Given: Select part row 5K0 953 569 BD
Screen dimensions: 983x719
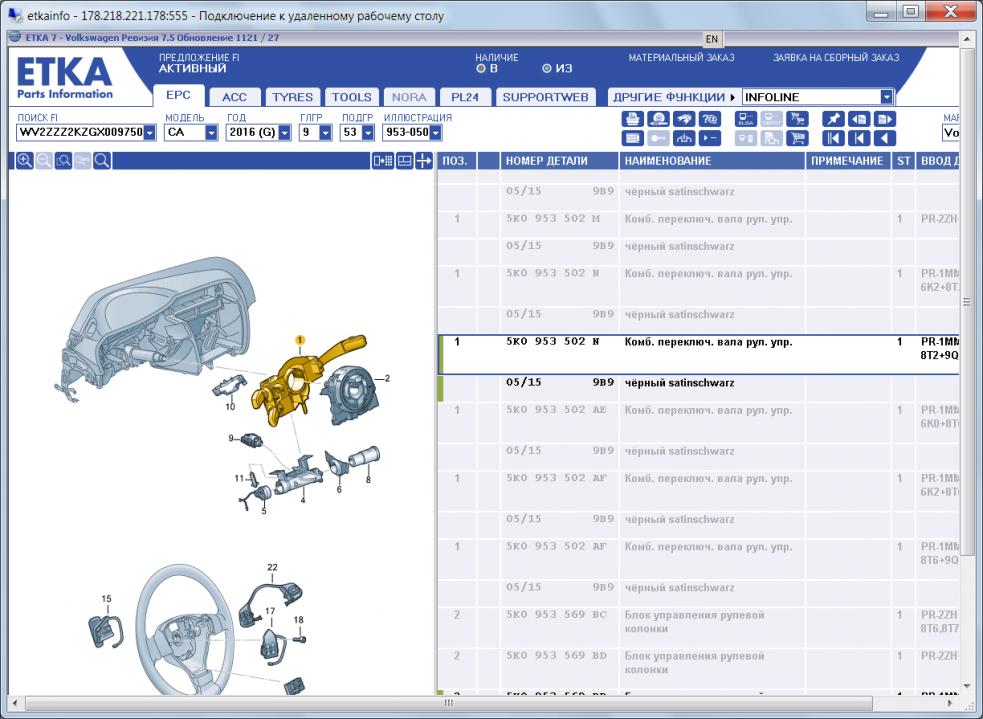Looking at the screenshot, I should 699,668.
